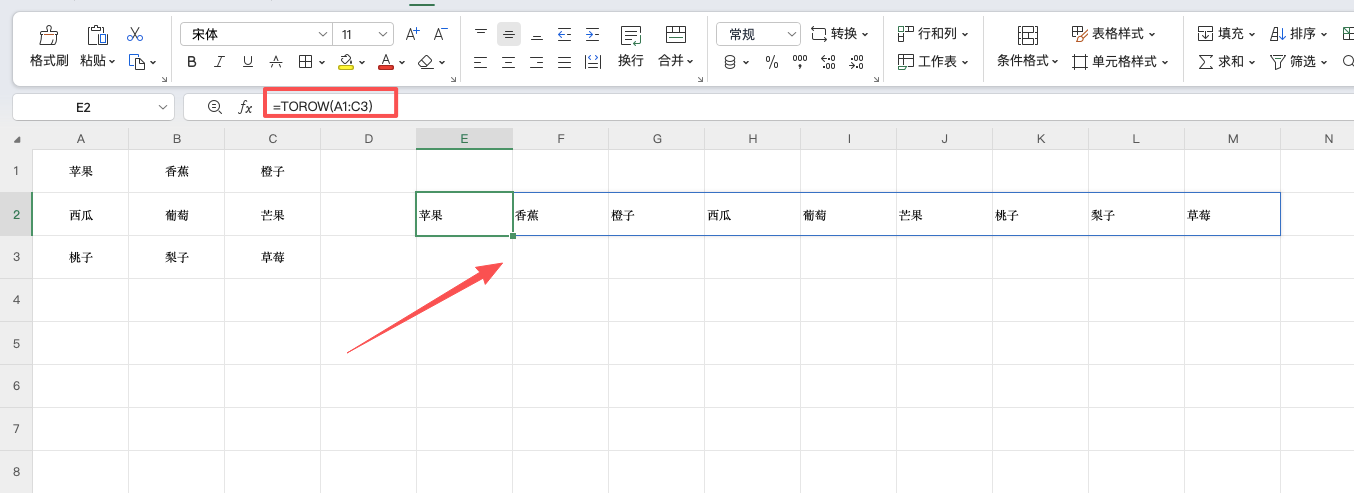Click the Name Box showing E2
This screenshot has height=493, width=1354.
tap(93, 107)
